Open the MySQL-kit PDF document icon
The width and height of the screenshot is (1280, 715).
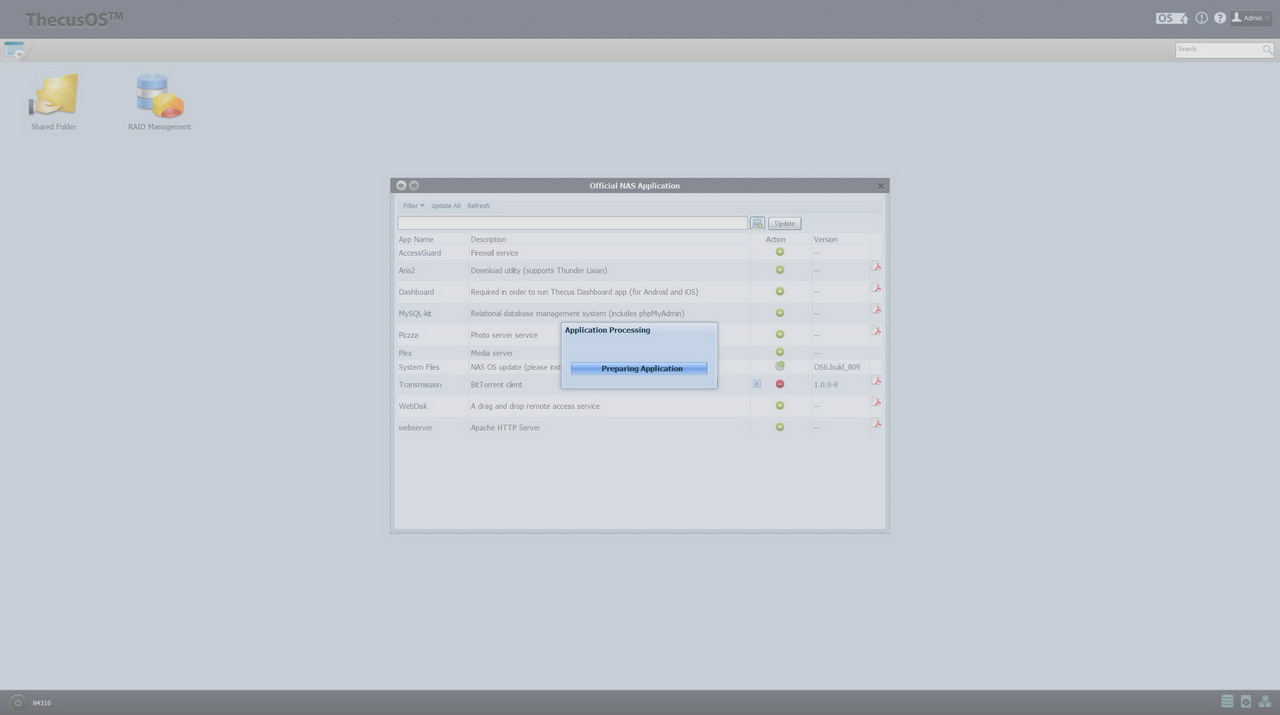pyautogui.click(x=876, y=310)
